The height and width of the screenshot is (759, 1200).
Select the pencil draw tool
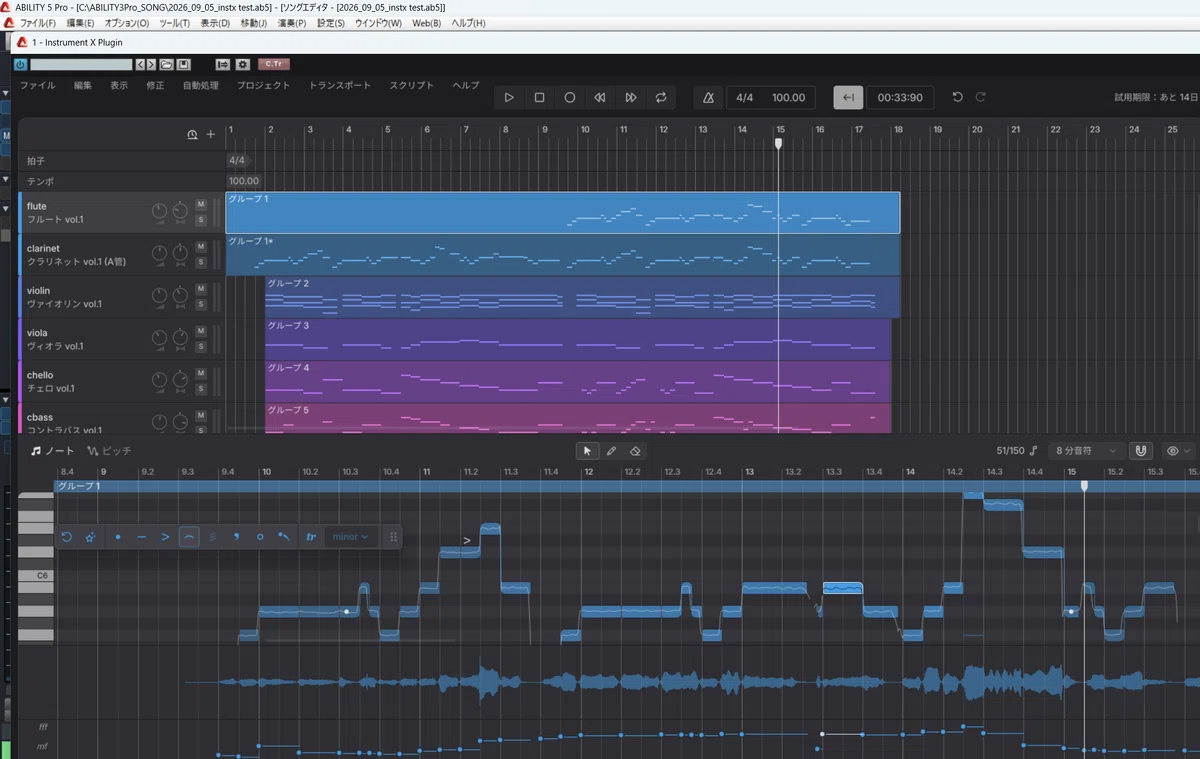[x=612, y=451]
